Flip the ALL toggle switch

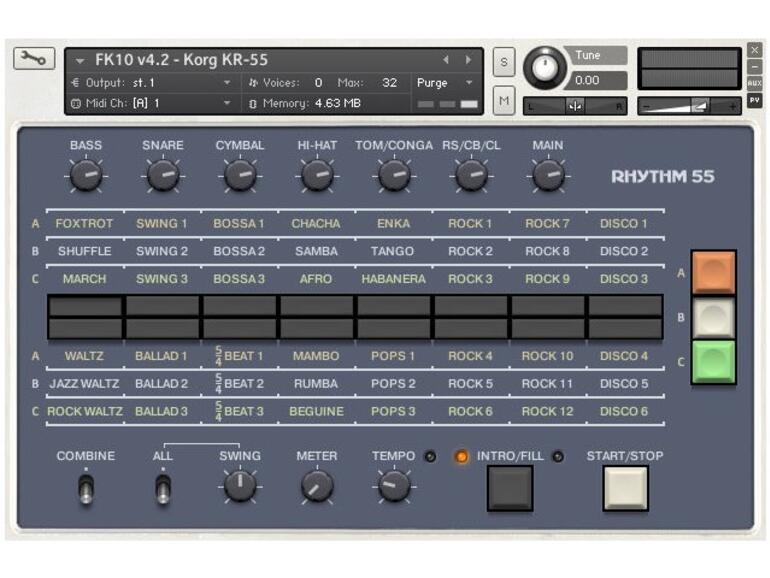(x=163, y=489)
